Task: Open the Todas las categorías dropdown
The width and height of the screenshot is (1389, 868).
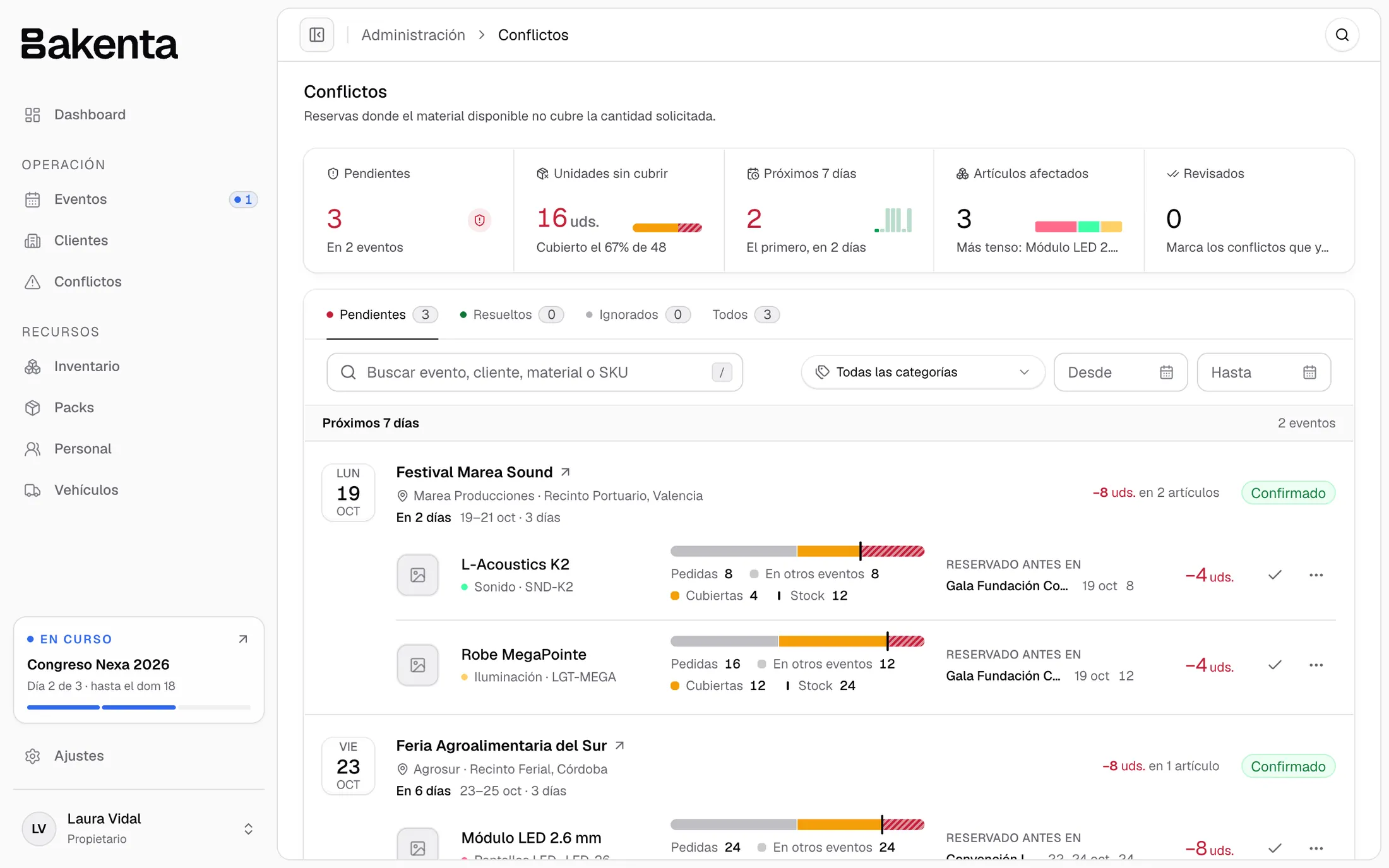Action: tap(922, 372)
